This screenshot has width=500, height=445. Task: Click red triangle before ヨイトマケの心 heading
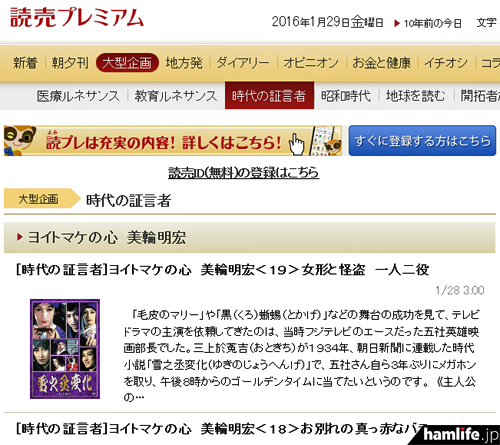(20, 237)
